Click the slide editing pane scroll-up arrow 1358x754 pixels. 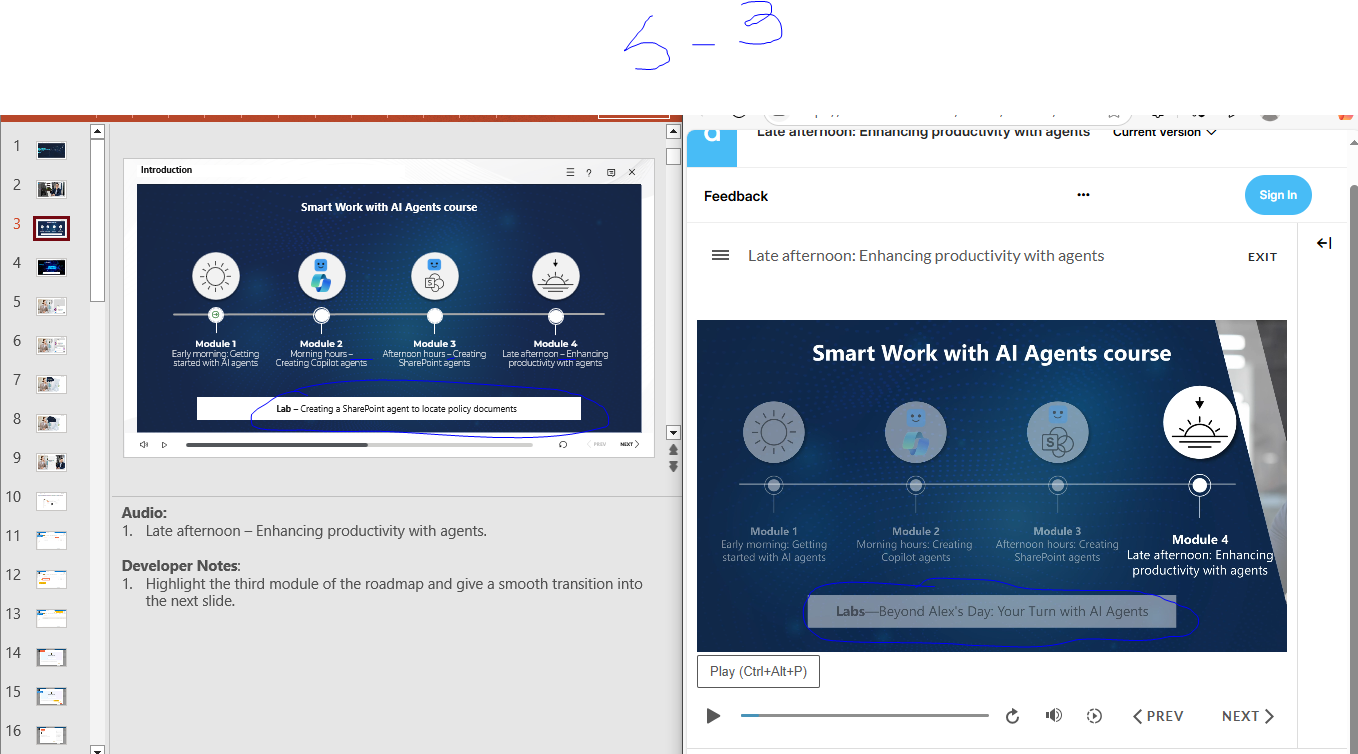673,131
